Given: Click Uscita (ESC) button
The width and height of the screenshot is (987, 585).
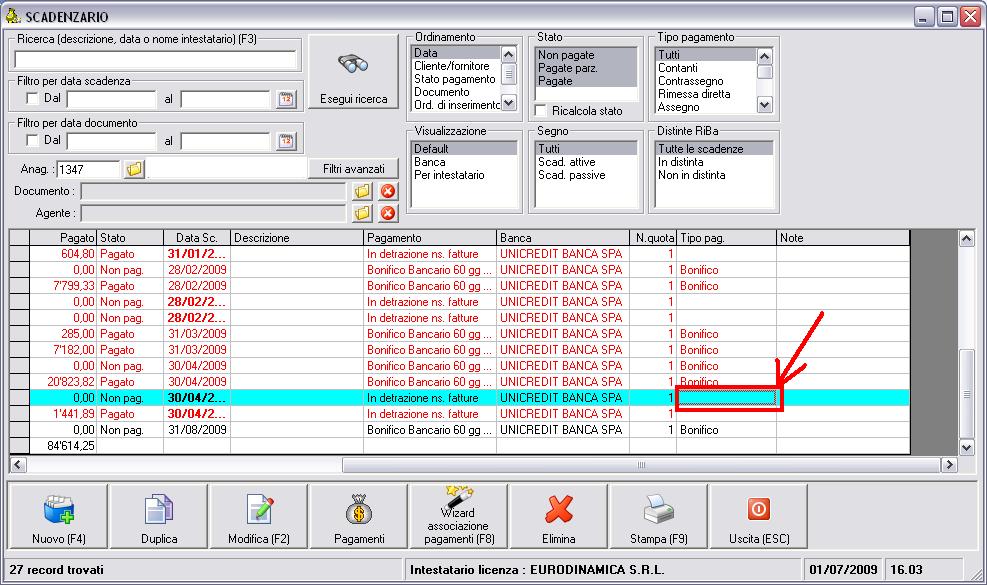Looking at the screenshot, I should 759,516.
